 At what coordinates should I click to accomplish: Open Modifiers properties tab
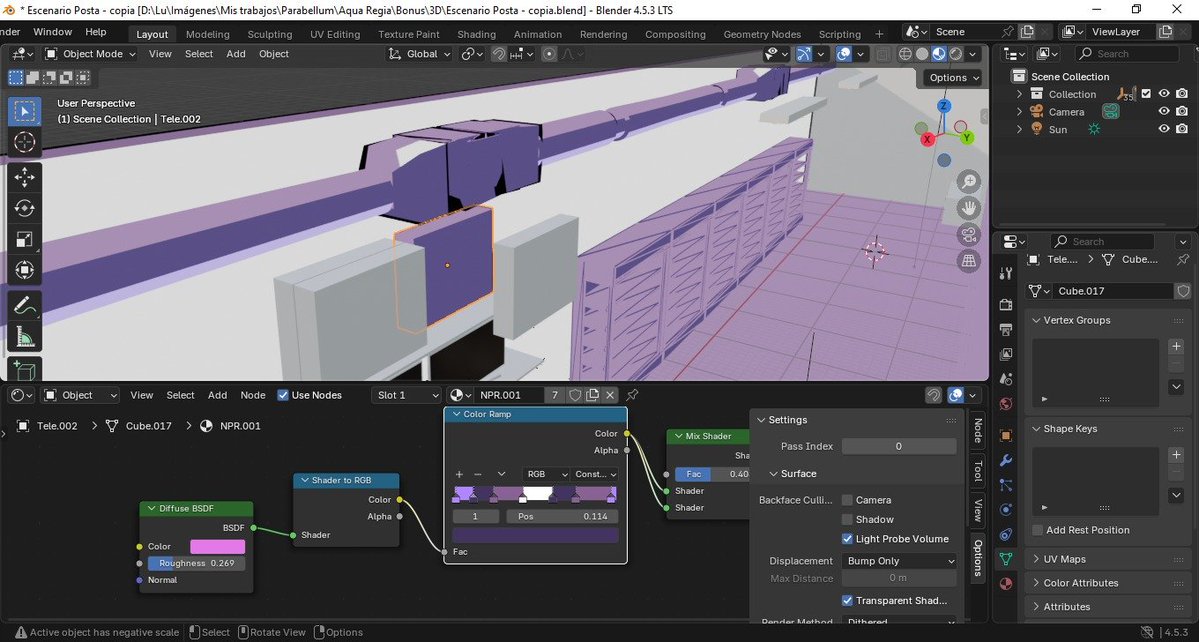tap(1006, 460)
